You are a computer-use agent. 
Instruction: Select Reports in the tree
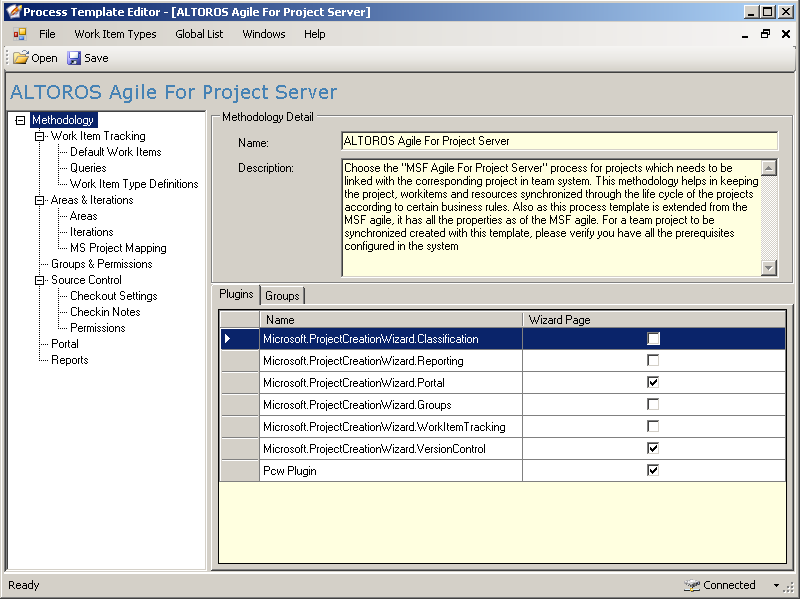(70, 360)
